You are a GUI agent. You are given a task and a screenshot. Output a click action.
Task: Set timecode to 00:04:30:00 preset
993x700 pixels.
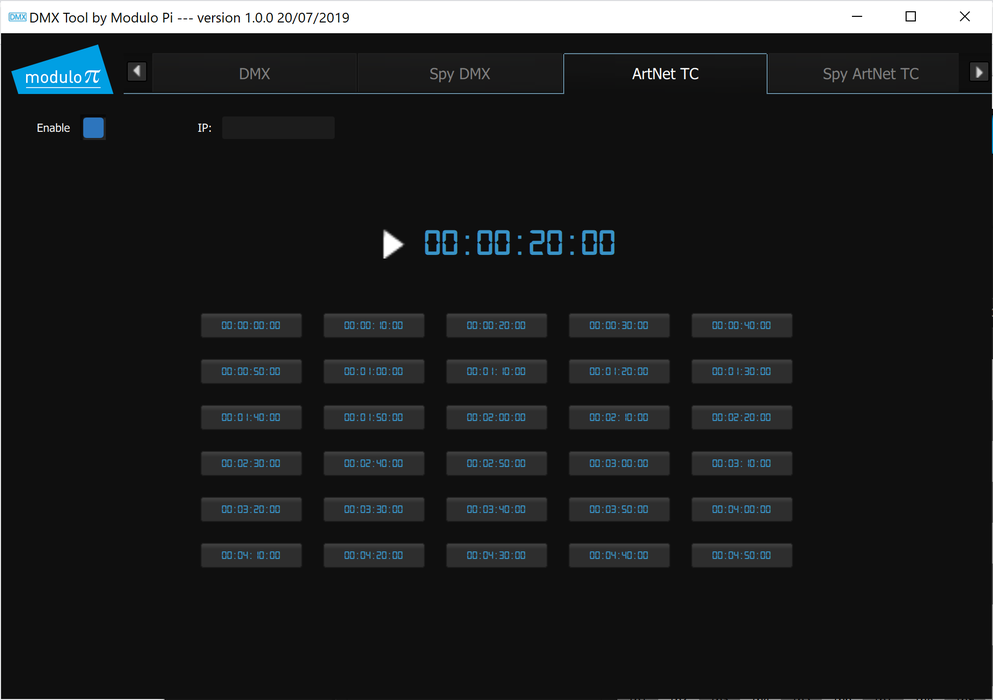pyautogui.click(x=496, y=556)
